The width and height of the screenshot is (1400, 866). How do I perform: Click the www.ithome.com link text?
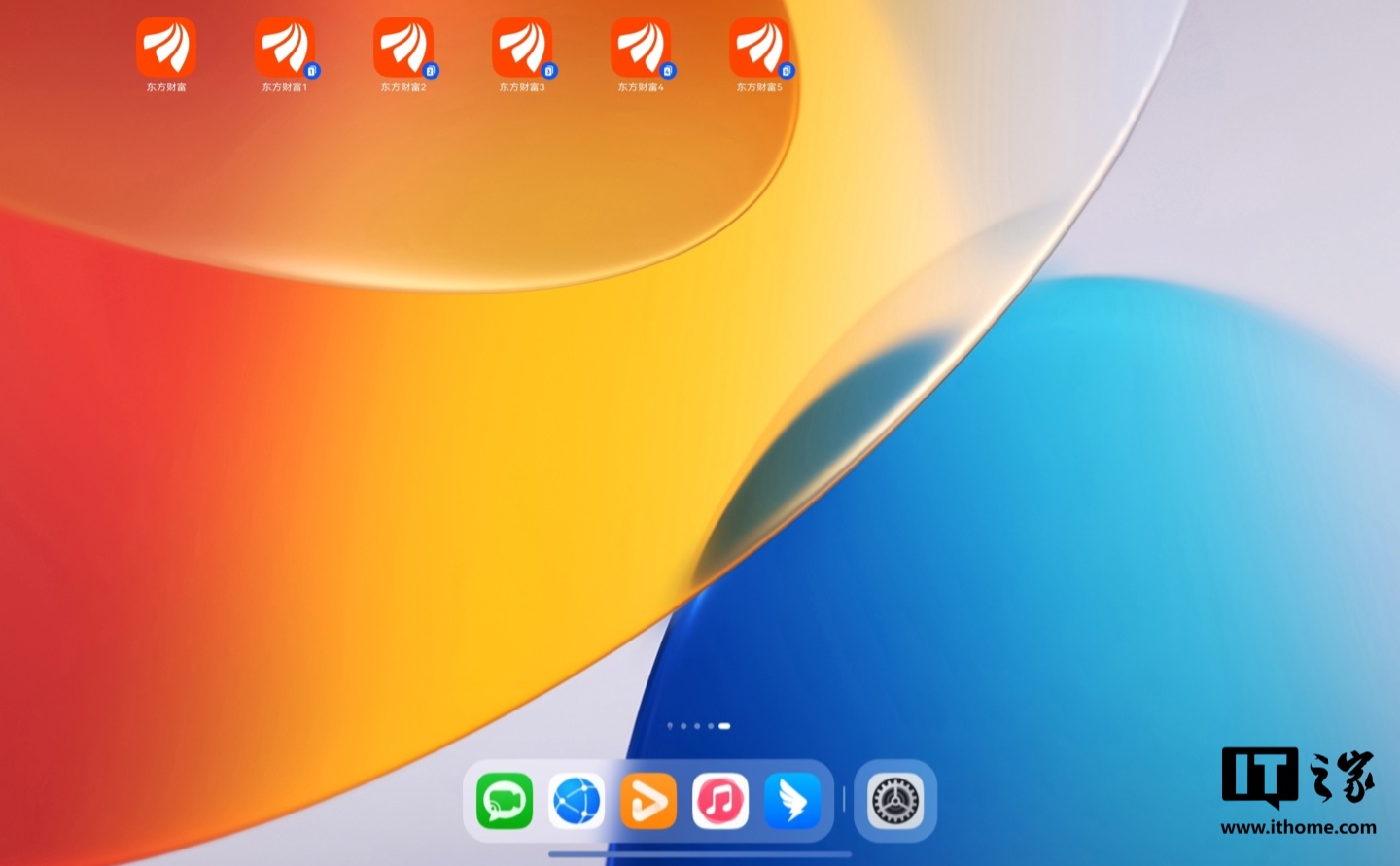(1298, 828)
